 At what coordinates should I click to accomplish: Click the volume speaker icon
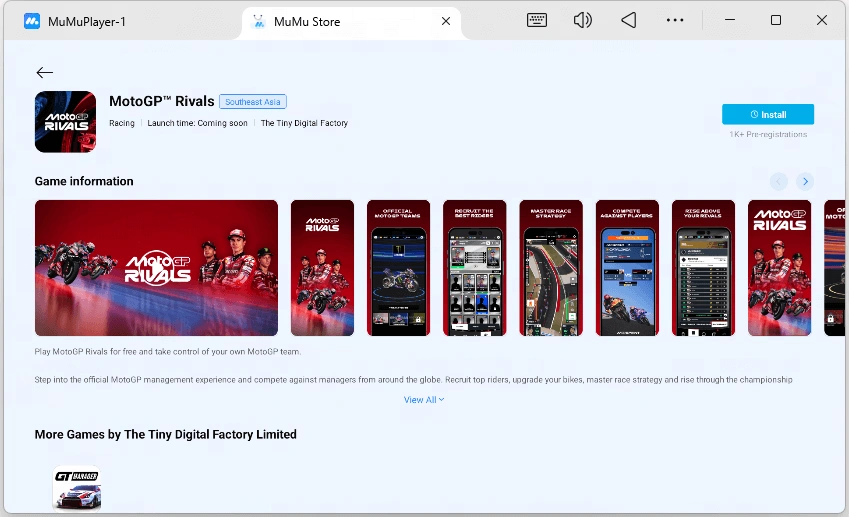tap(583, 21)
